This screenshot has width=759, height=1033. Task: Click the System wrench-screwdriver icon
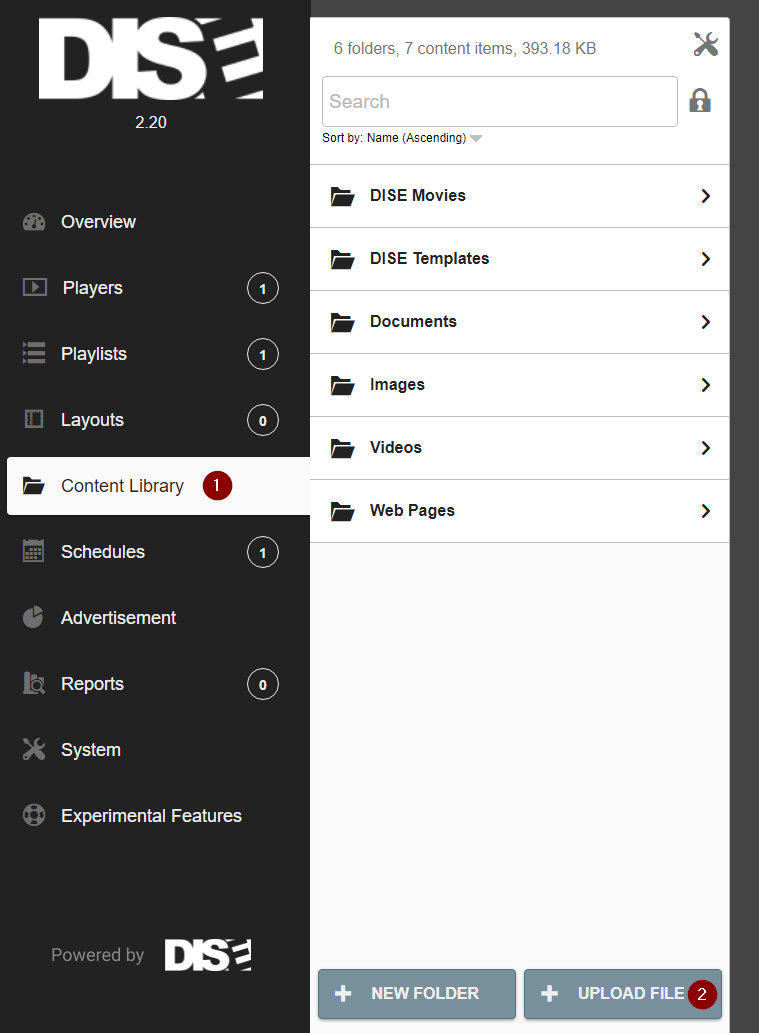(34, 749)
